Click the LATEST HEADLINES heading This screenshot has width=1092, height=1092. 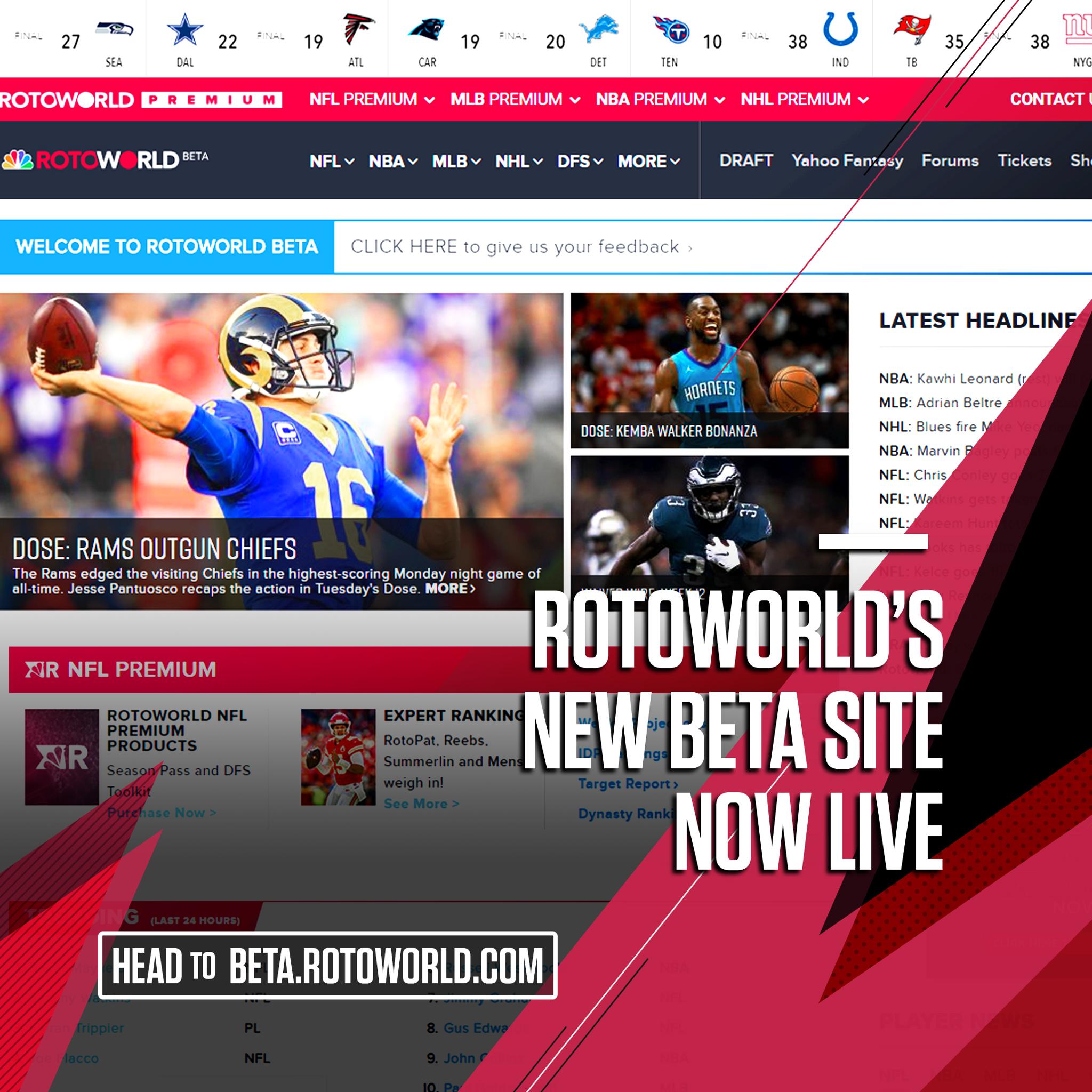(x=982, y=320)
